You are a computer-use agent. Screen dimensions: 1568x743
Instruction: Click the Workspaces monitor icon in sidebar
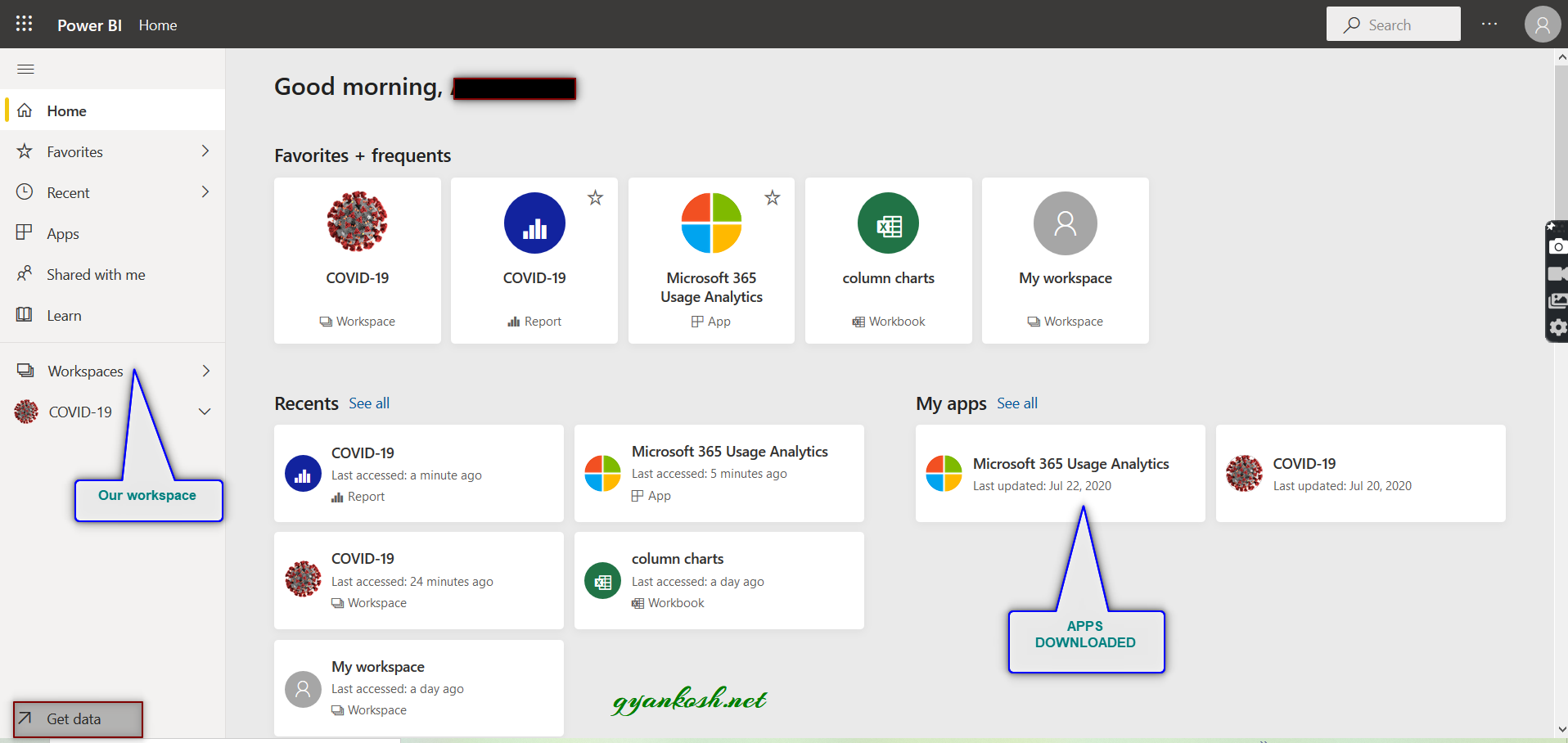click(x=25, y=371)
